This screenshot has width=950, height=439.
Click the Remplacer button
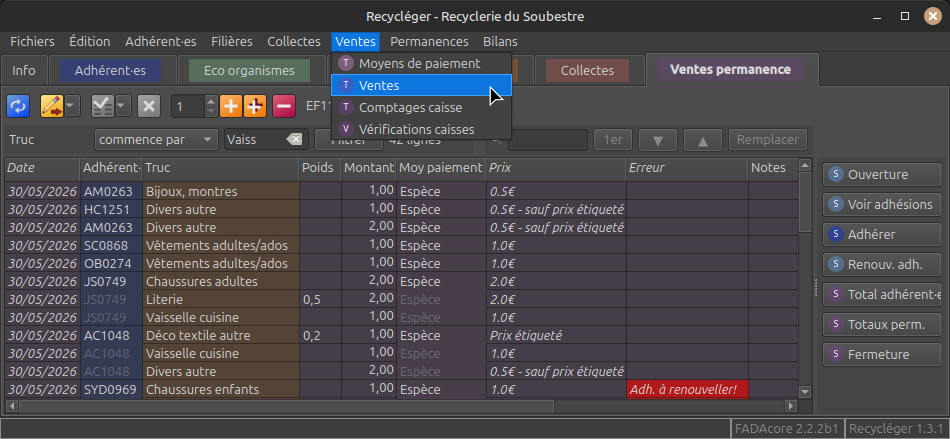pos(768,140)
